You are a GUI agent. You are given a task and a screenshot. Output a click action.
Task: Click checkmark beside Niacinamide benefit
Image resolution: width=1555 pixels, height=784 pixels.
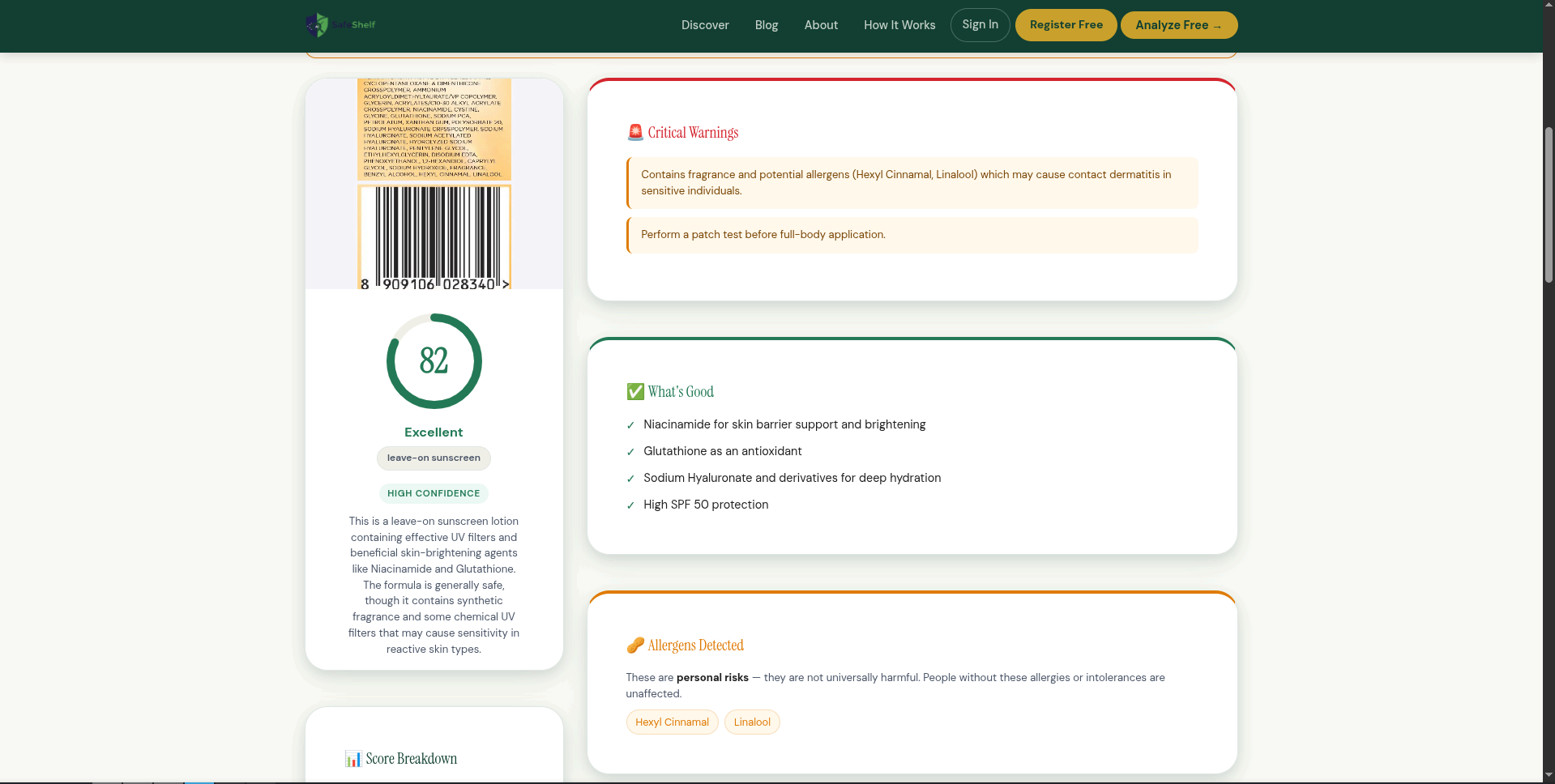click(630, 425)
